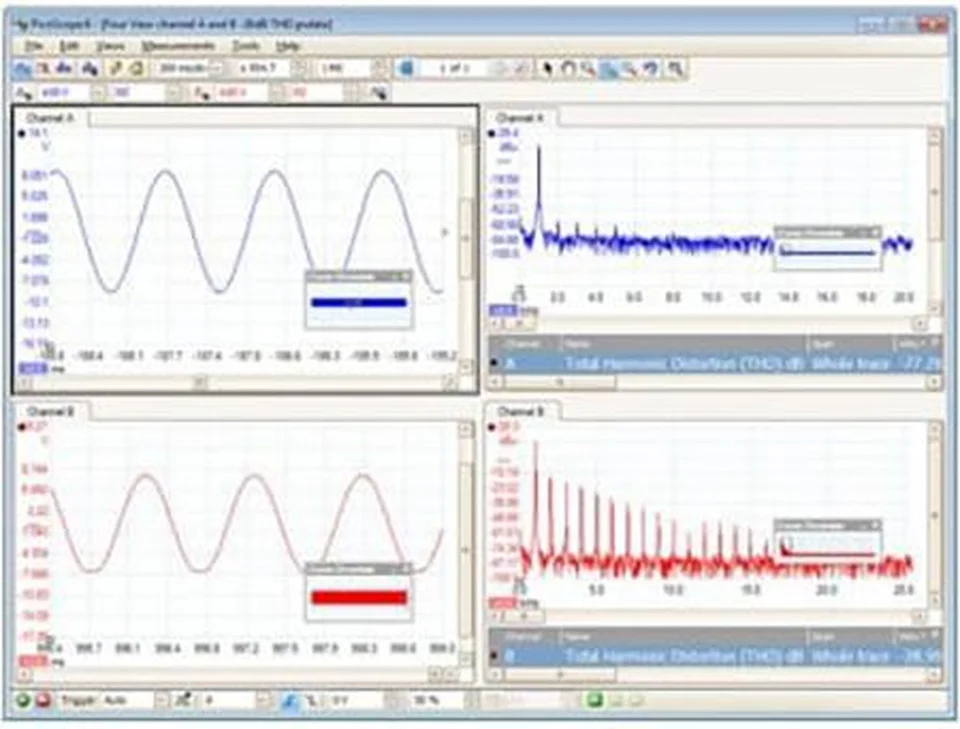
Task: Click the green Start capture button
Action: (24, 701)
